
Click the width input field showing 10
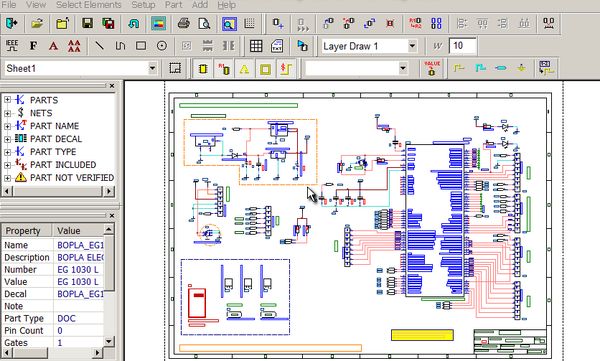tap(462, 46)
